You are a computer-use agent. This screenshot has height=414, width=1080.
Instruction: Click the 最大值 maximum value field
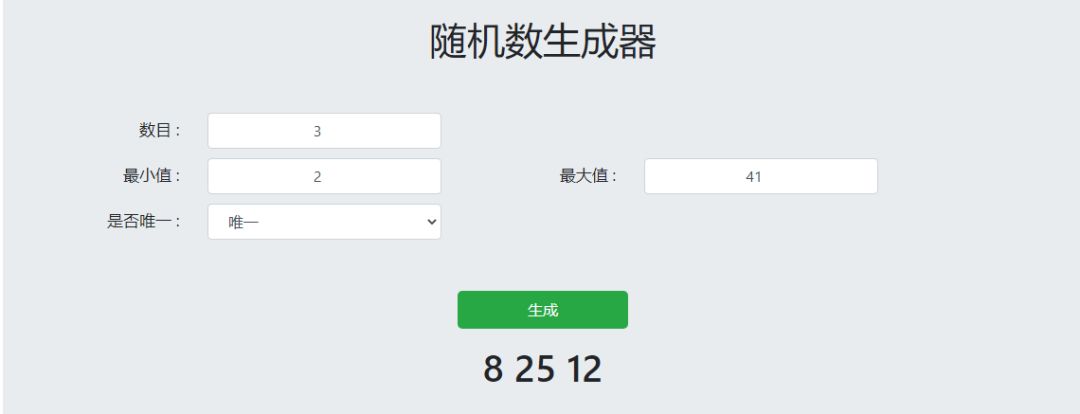click(x=760, y=176)
